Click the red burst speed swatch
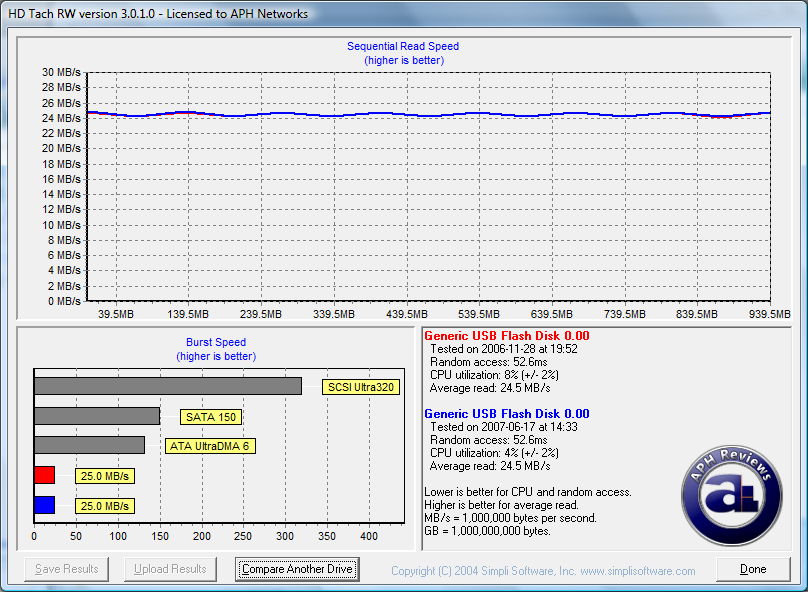This screenshot has height=592, width=808. coord(44,475)
